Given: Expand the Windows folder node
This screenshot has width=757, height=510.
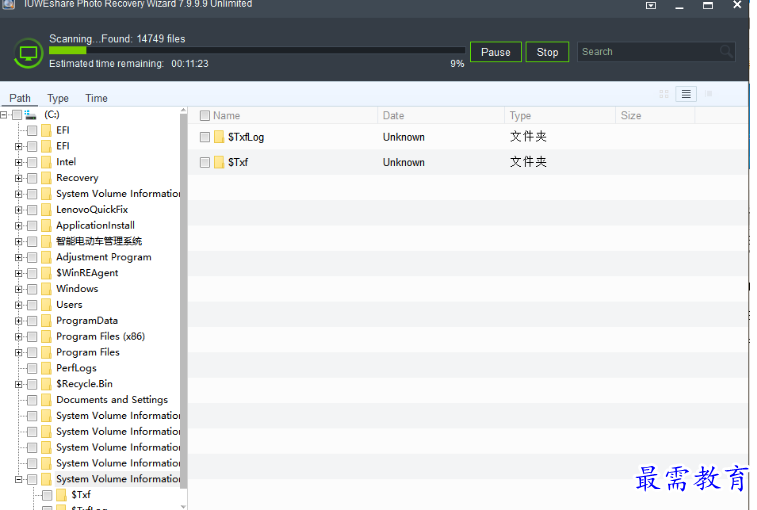Looking at the screenshot, I should 18,289.
